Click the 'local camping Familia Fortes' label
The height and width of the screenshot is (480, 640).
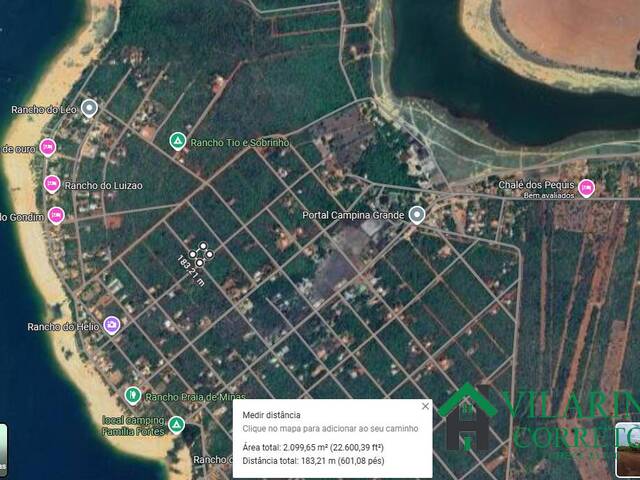(133, 426)
